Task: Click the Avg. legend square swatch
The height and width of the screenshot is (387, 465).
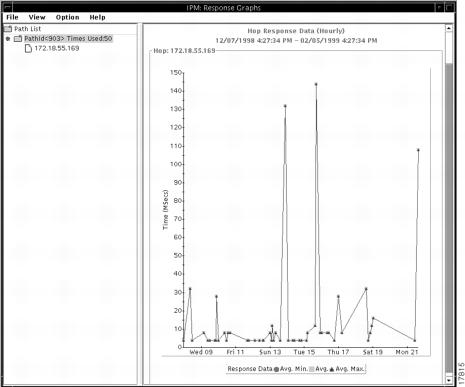Action: pos(312,369)
